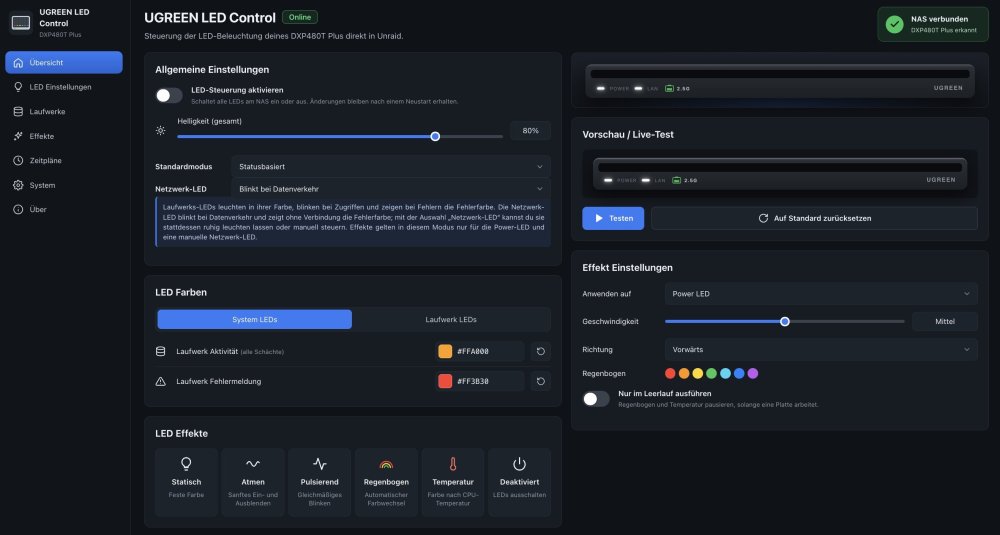Image resolution: width=1000 pixels, height=535 pixels.
Task: Reset the Laufwerk Fehlermeldung color
Action: [541, 381]
